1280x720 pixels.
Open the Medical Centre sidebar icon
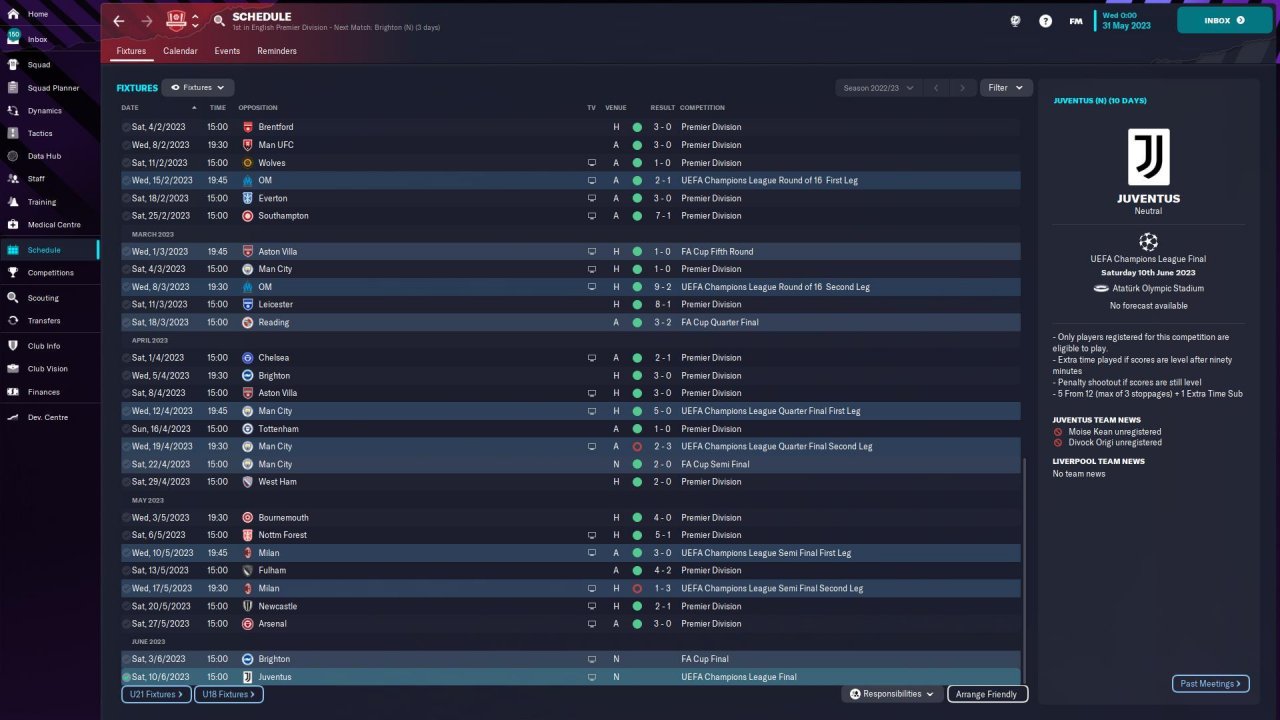13,225
